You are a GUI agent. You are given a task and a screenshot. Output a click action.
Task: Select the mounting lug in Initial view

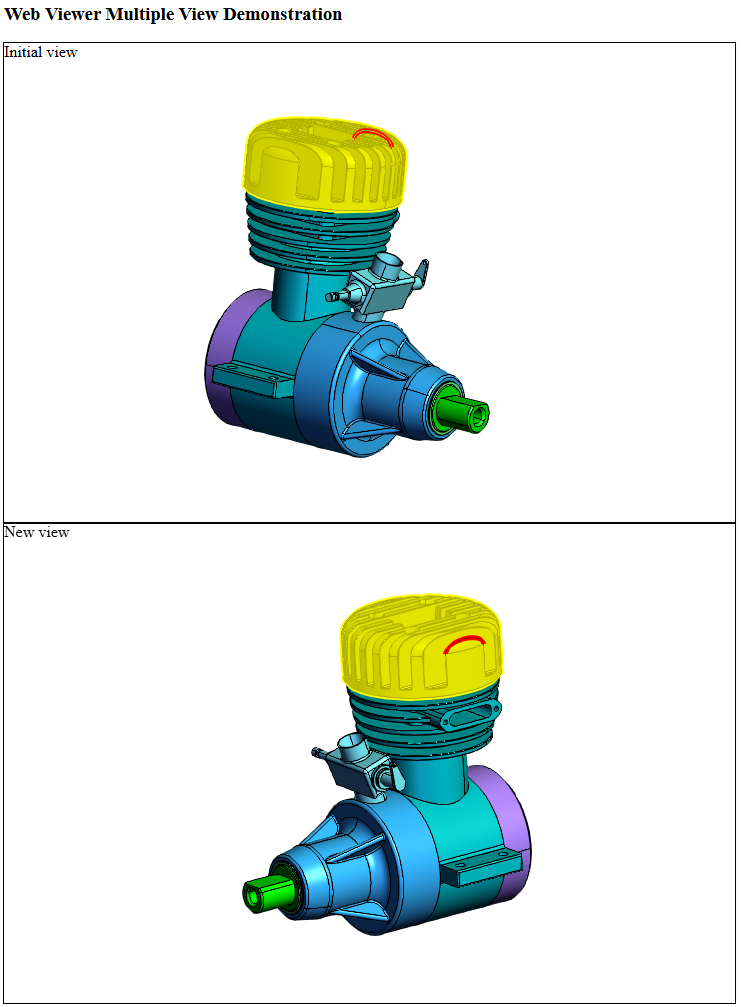252,379
